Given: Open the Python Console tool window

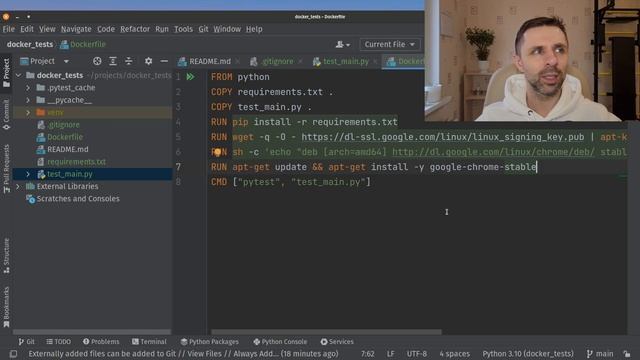Looking at the screenshot, I should pyautogui.click(x=280, y=342).
